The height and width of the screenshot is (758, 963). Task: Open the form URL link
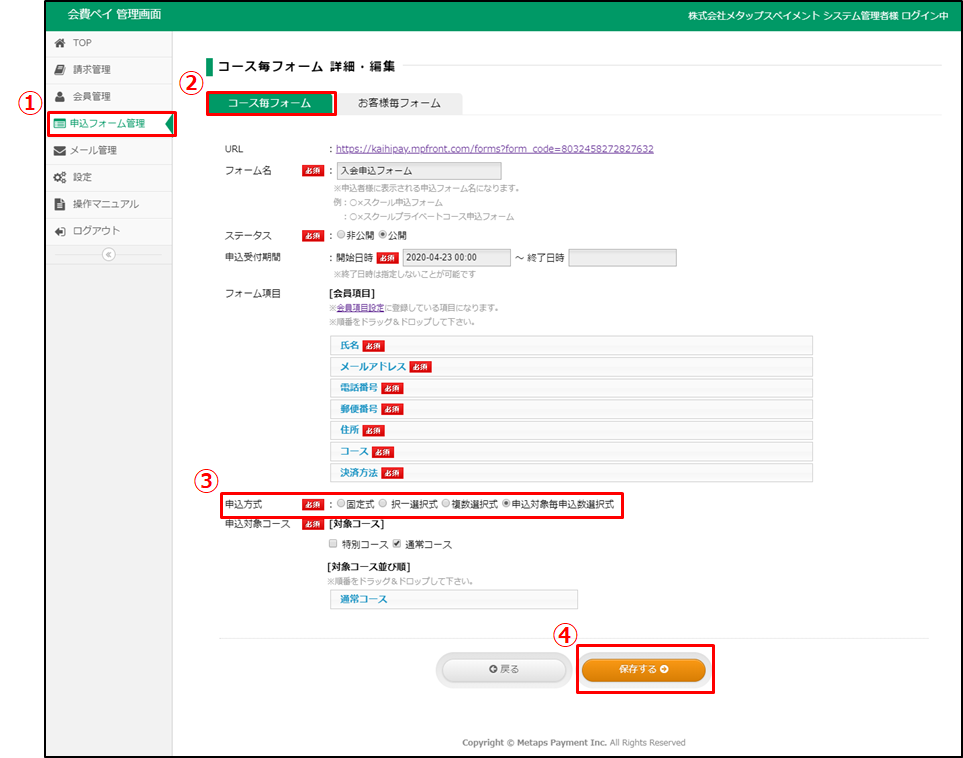[x=494, y=149]
